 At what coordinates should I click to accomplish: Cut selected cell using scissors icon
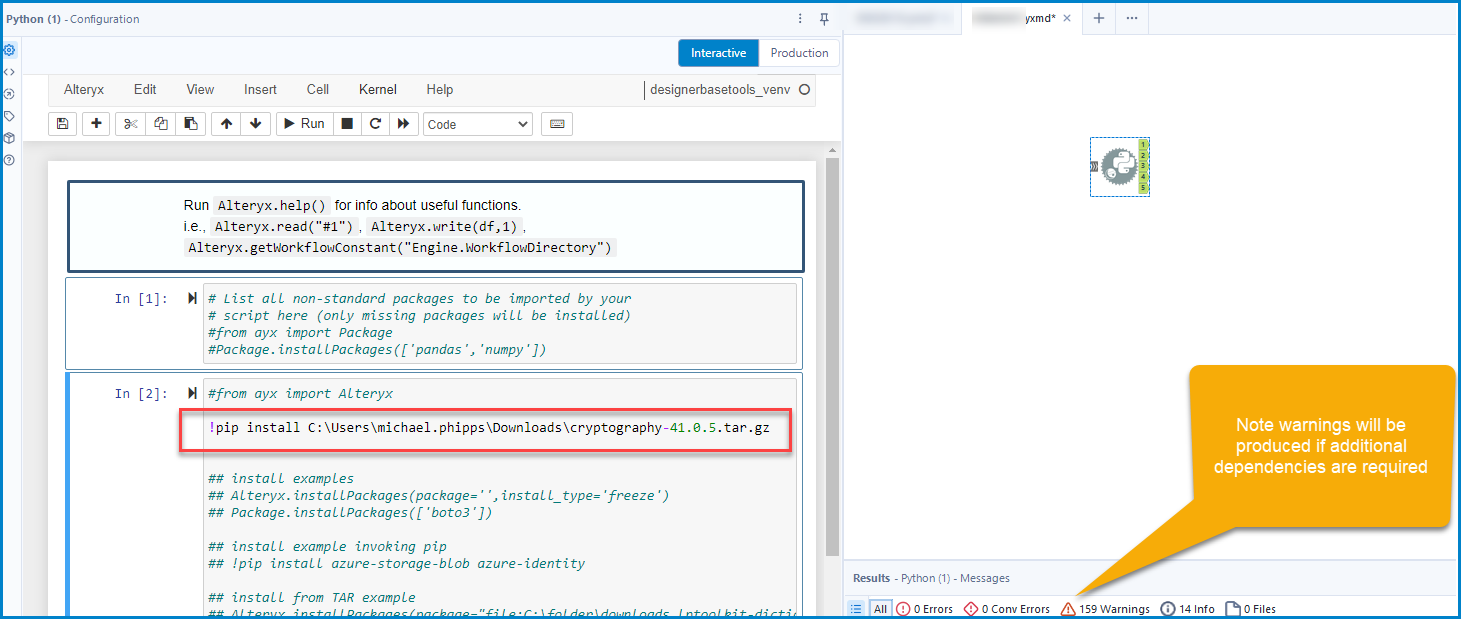(130, 124)
